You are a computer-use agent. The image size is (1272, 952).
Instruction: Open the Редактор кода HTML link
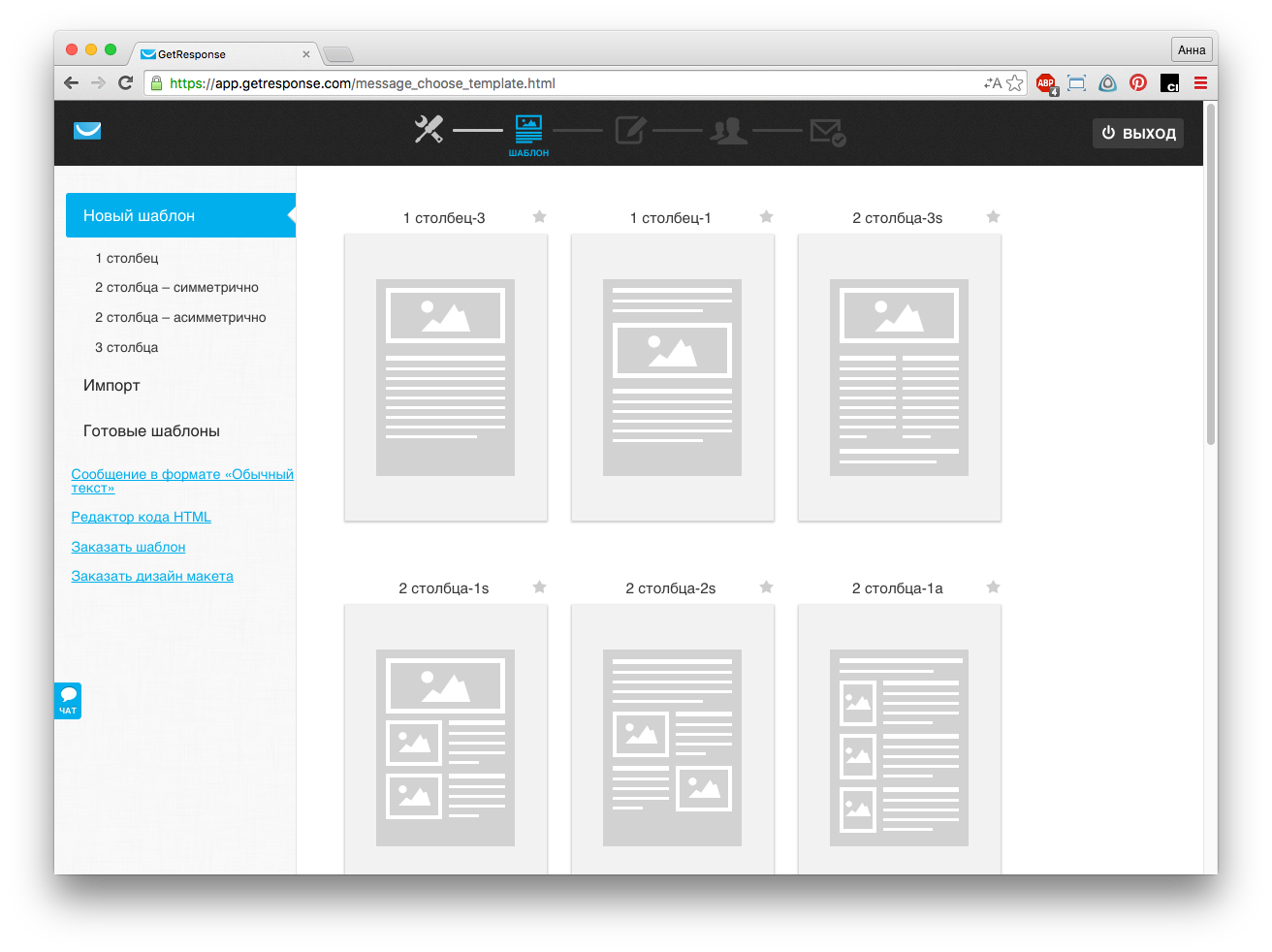[141, 518]
